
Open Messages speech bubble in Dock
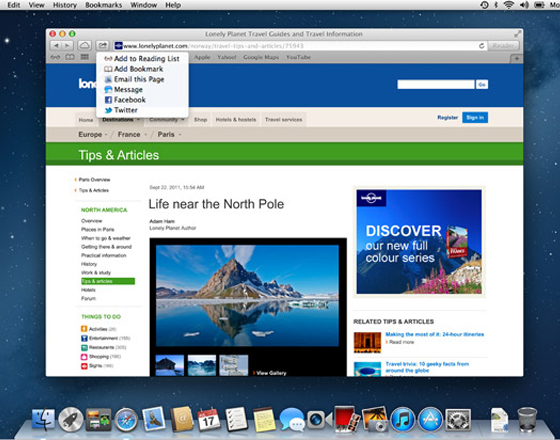click(292, 419)
